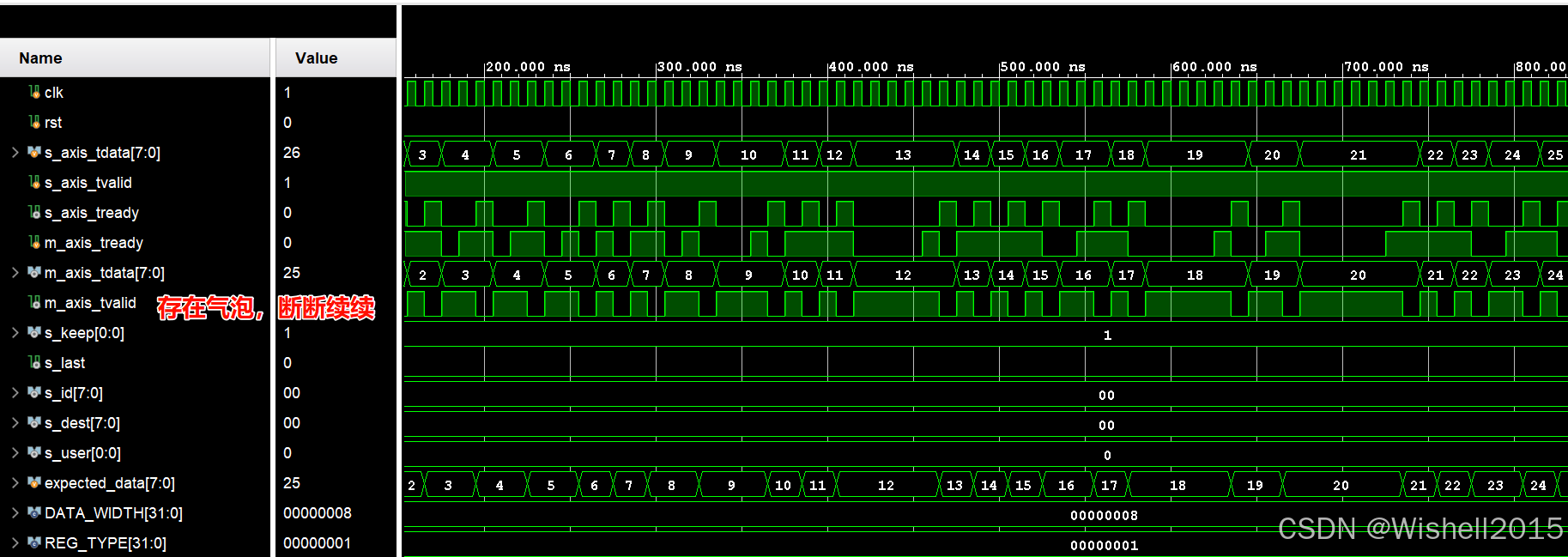Select the s_last signal name
The height and width of the screenshot is (557, 1568).
pos(65,363)
